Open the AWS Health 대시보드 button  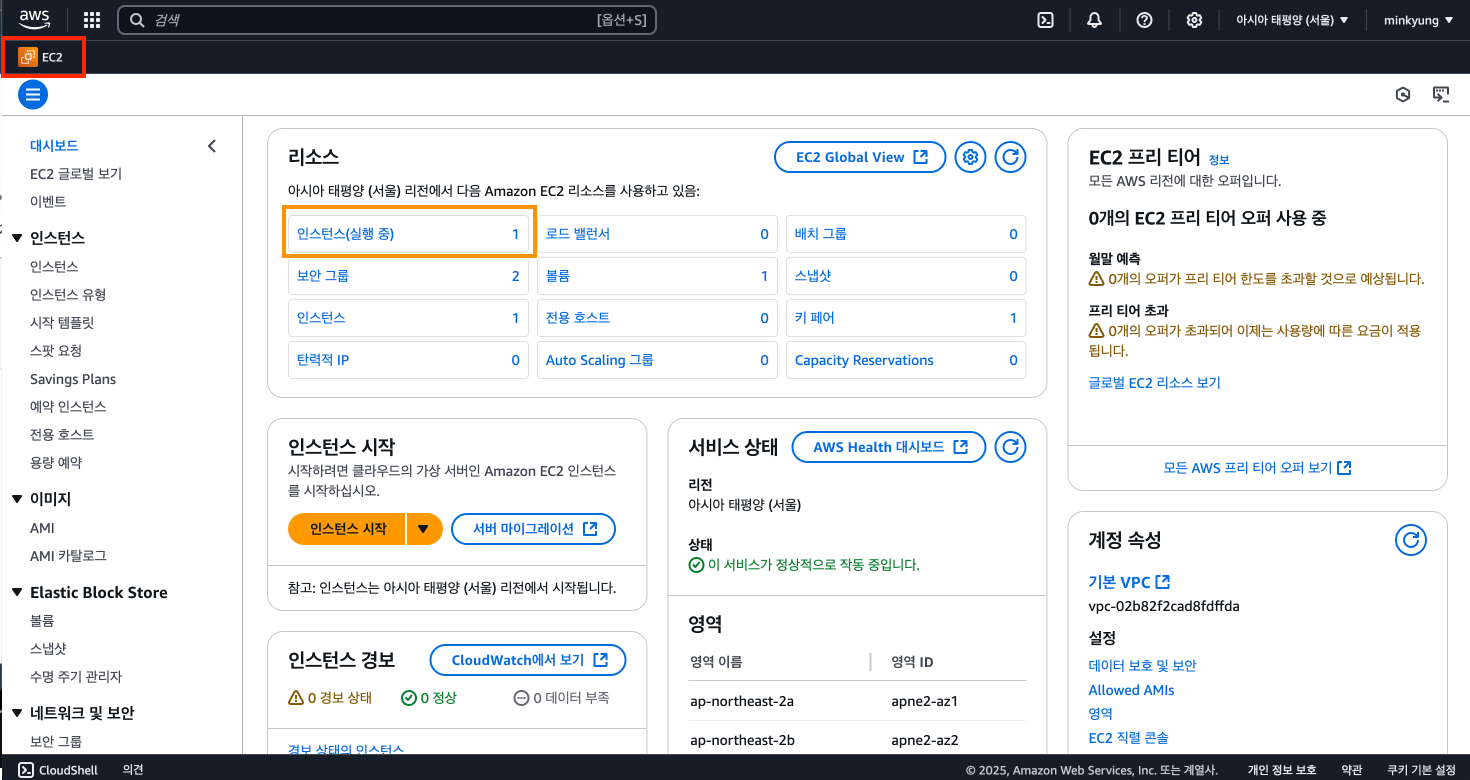(x=889, y=447)
